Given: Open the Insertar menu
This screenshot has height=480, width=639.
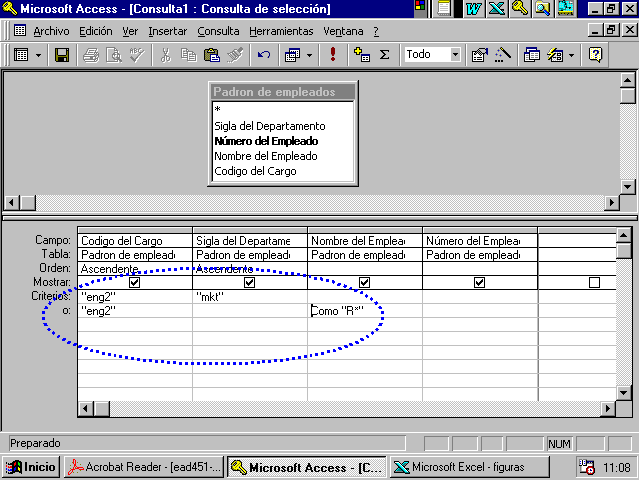Looking at the screenshot, I should pos(167,31).
